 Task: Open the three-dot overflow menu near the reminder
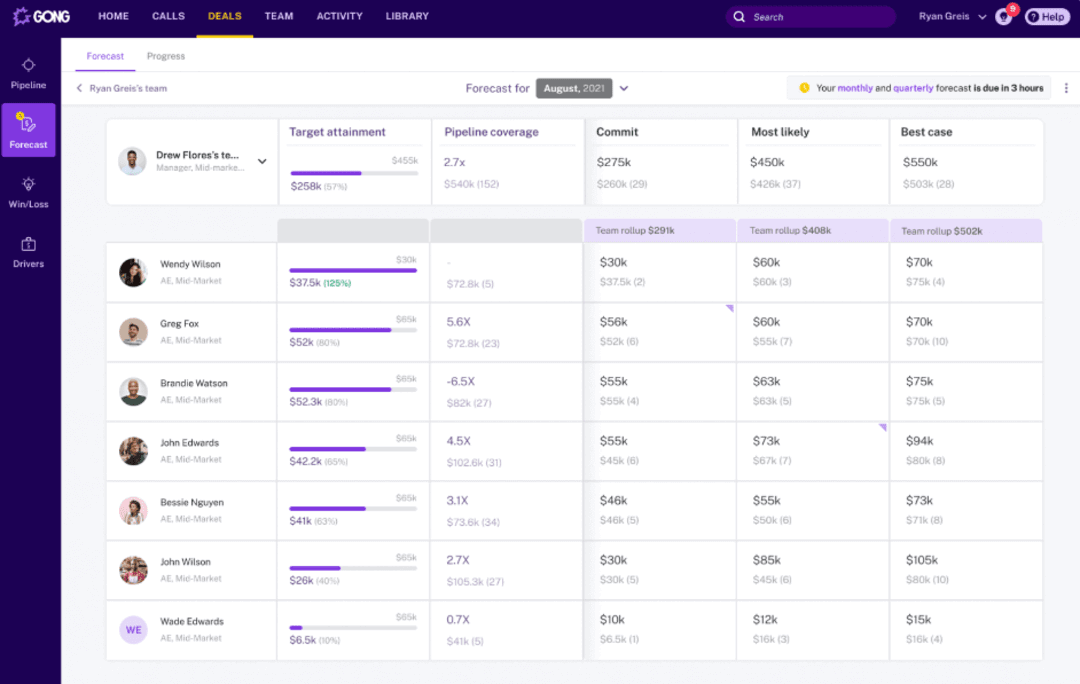coord(1068,88)
